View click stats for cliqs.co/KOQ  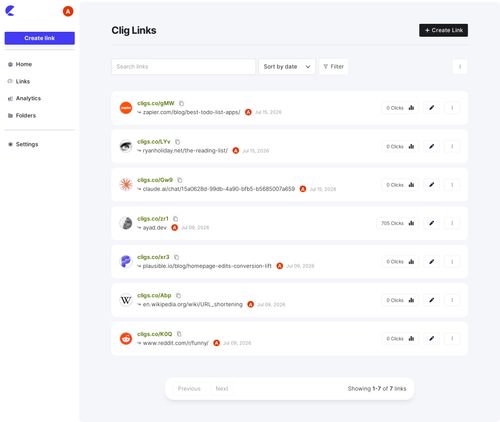point(400,339)
